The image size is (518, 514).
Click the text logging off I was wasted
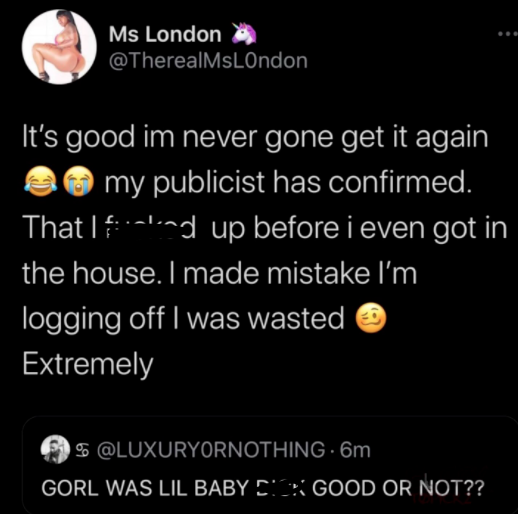(183, 319)
